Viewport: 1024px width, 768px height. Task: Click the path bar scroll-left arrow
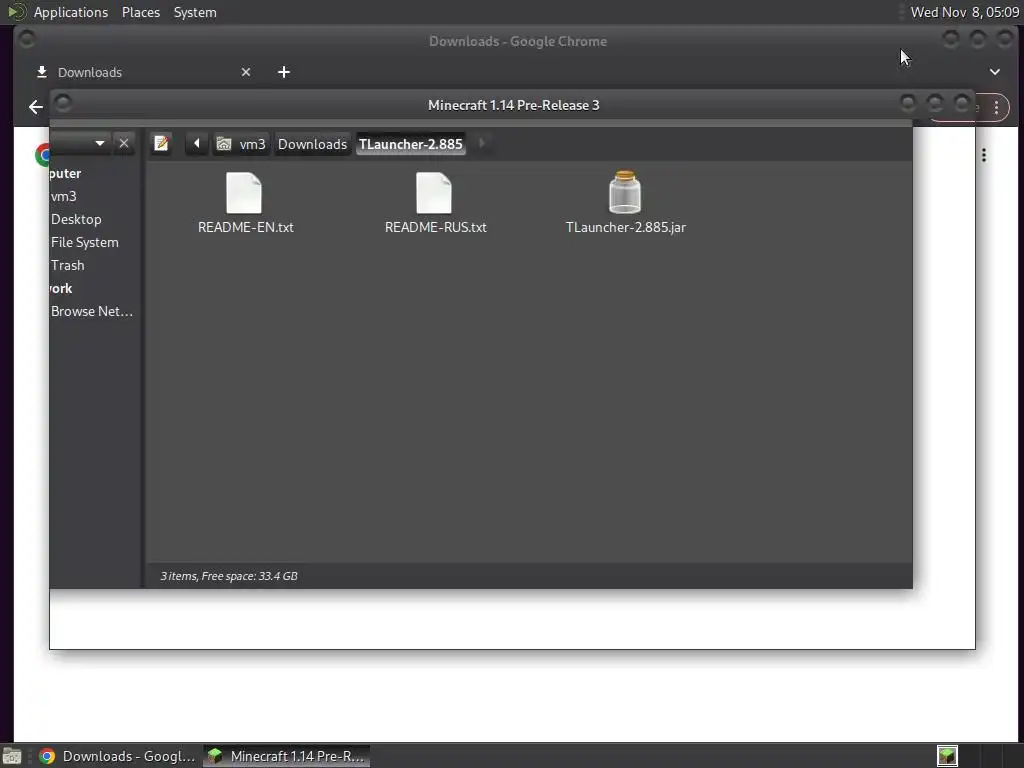coord(197,143)
